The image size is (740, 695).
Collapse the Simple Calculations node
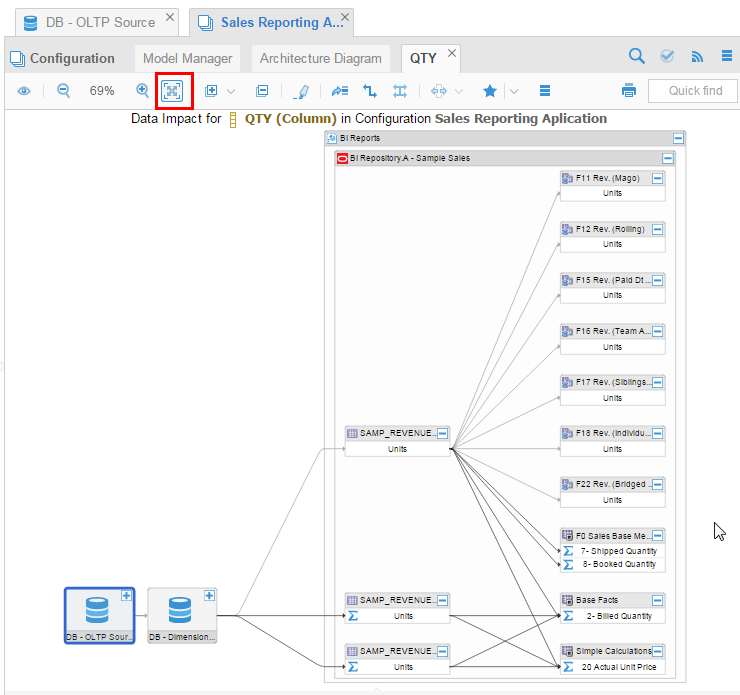657,651
